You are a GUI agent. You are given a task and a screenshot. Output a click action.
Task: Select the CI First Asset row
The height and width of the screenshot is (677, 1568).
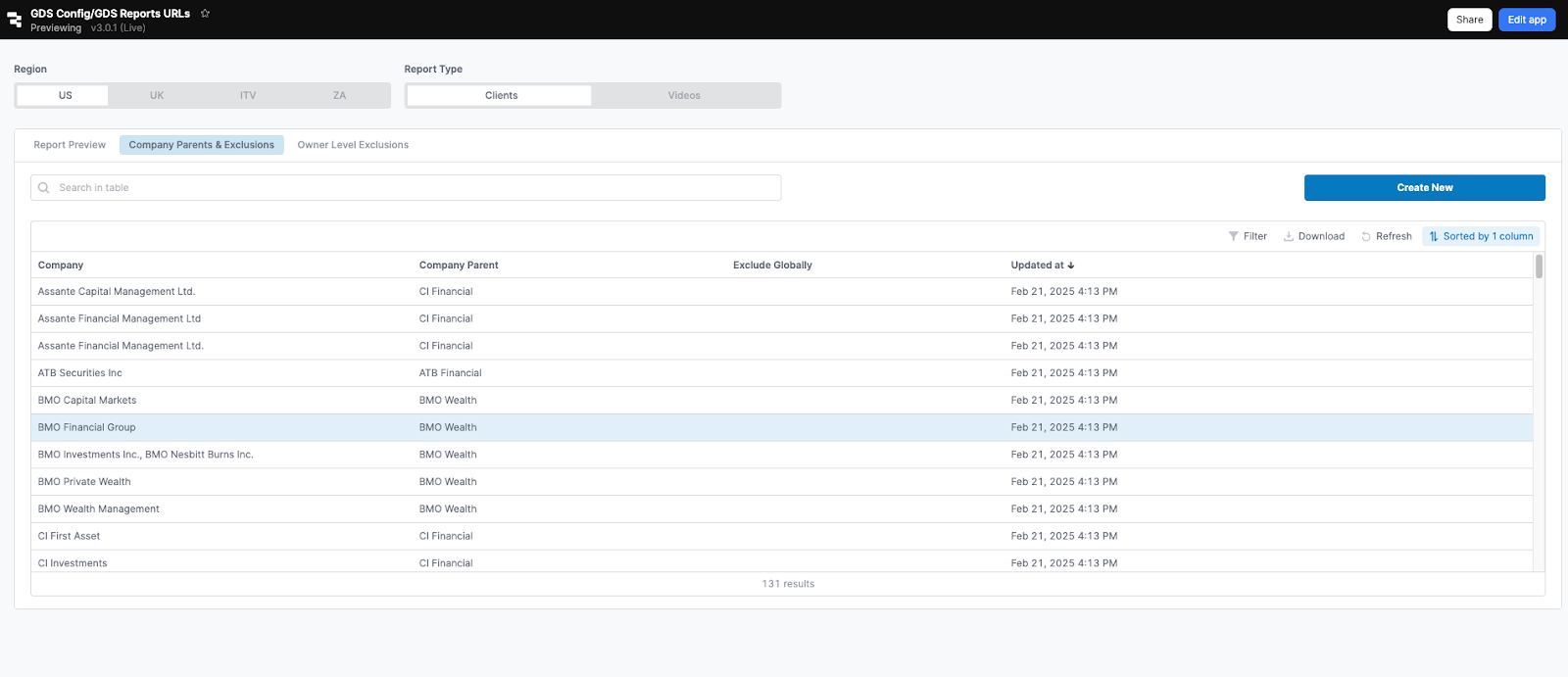pyautogui.click(x=782, y=537)
